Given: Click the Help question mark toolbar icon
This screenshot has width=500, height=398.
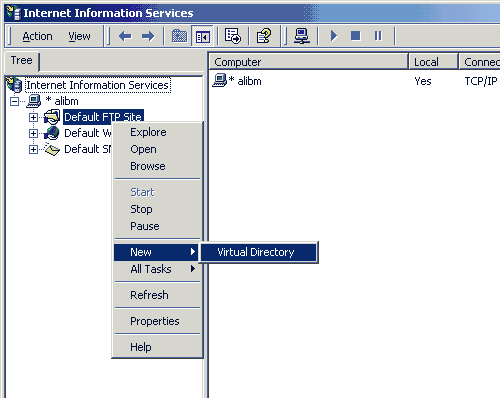Looking at the screenshot, I should (x=264, y=36).
